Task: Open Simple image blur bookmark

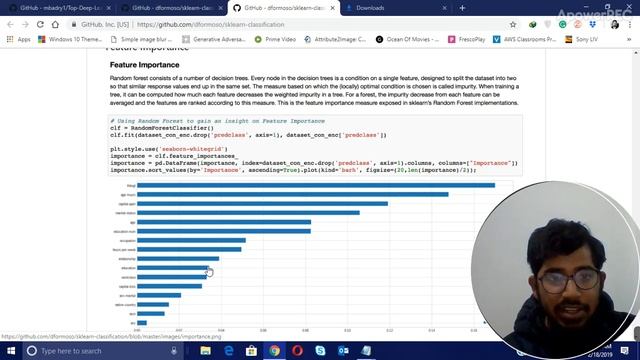Action: [x=141, y=39]
